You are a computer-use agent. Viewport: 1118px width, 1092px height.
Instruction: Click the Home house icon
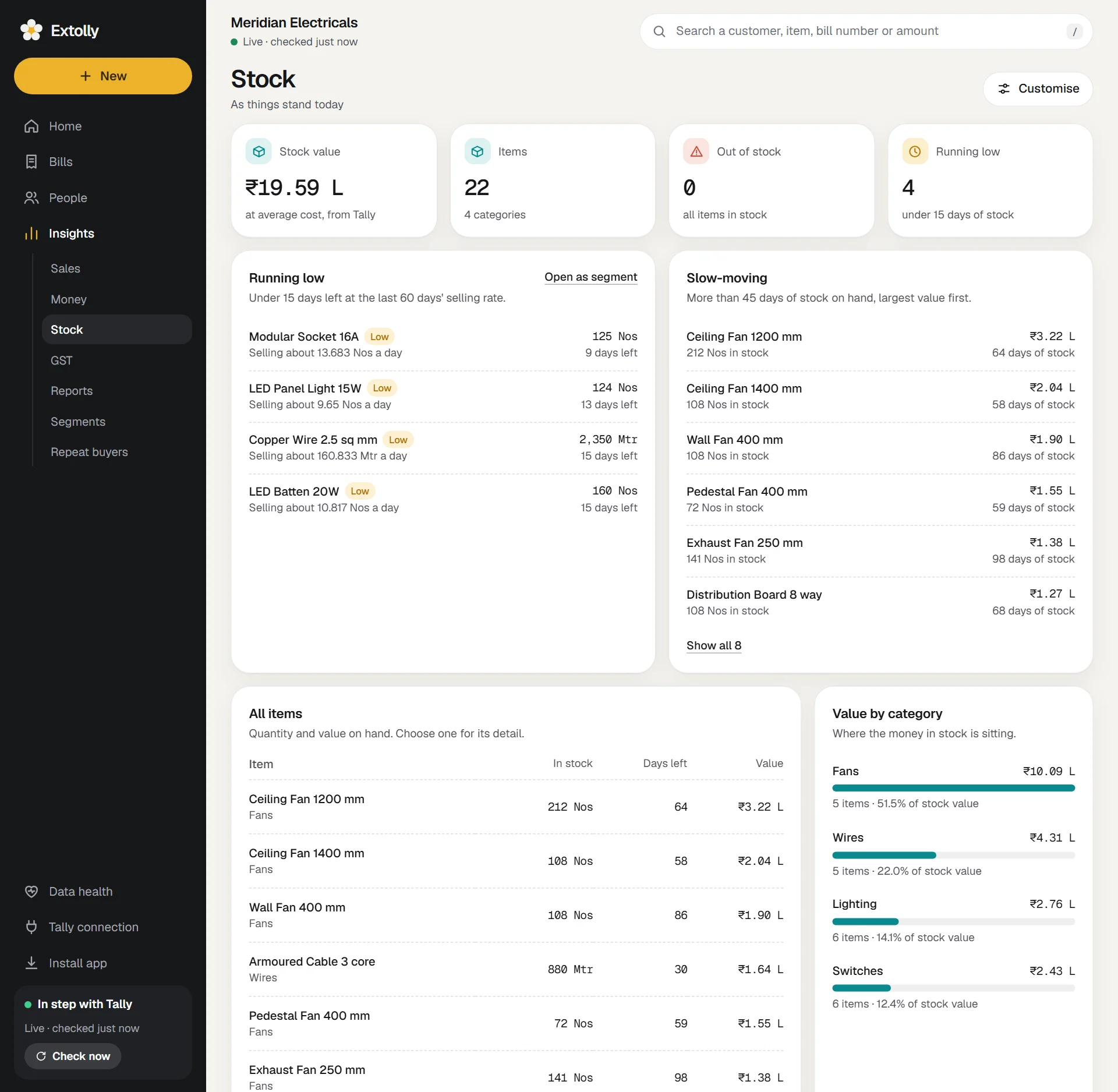[31, 126]
